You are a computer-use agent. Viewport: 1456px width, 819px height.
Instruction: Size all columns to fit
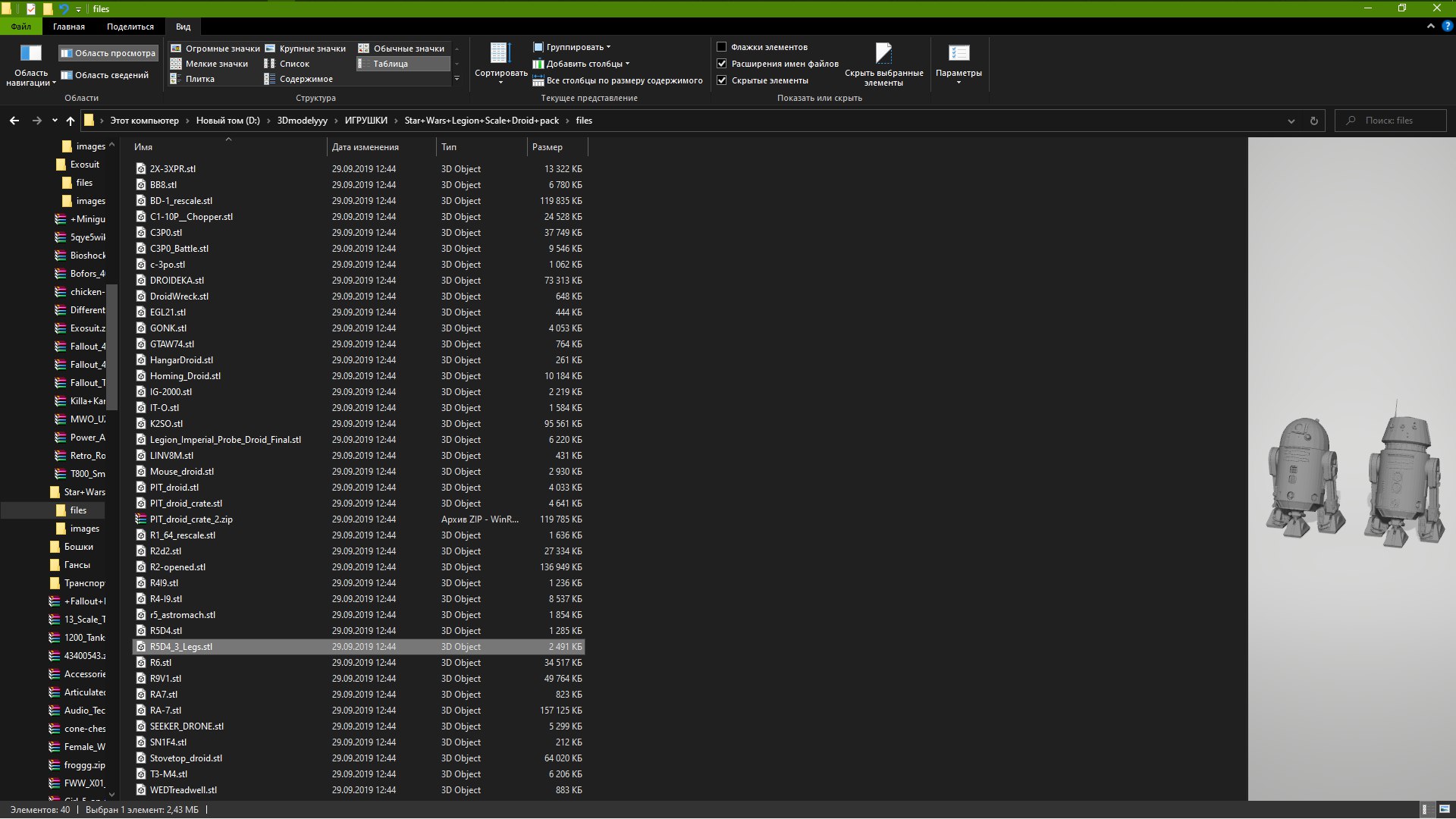[x=617, y=80]
